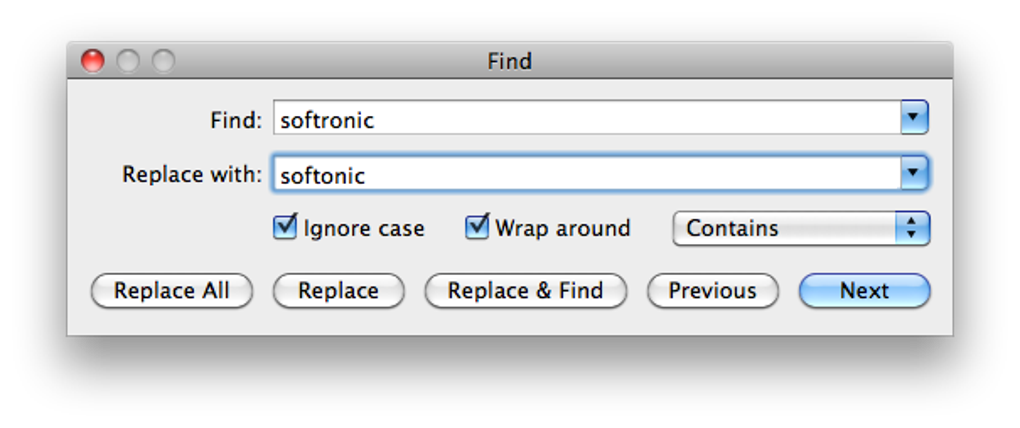Screen dimensions: 1020x428
Task: Go to the Previous match
Action: 712,291
